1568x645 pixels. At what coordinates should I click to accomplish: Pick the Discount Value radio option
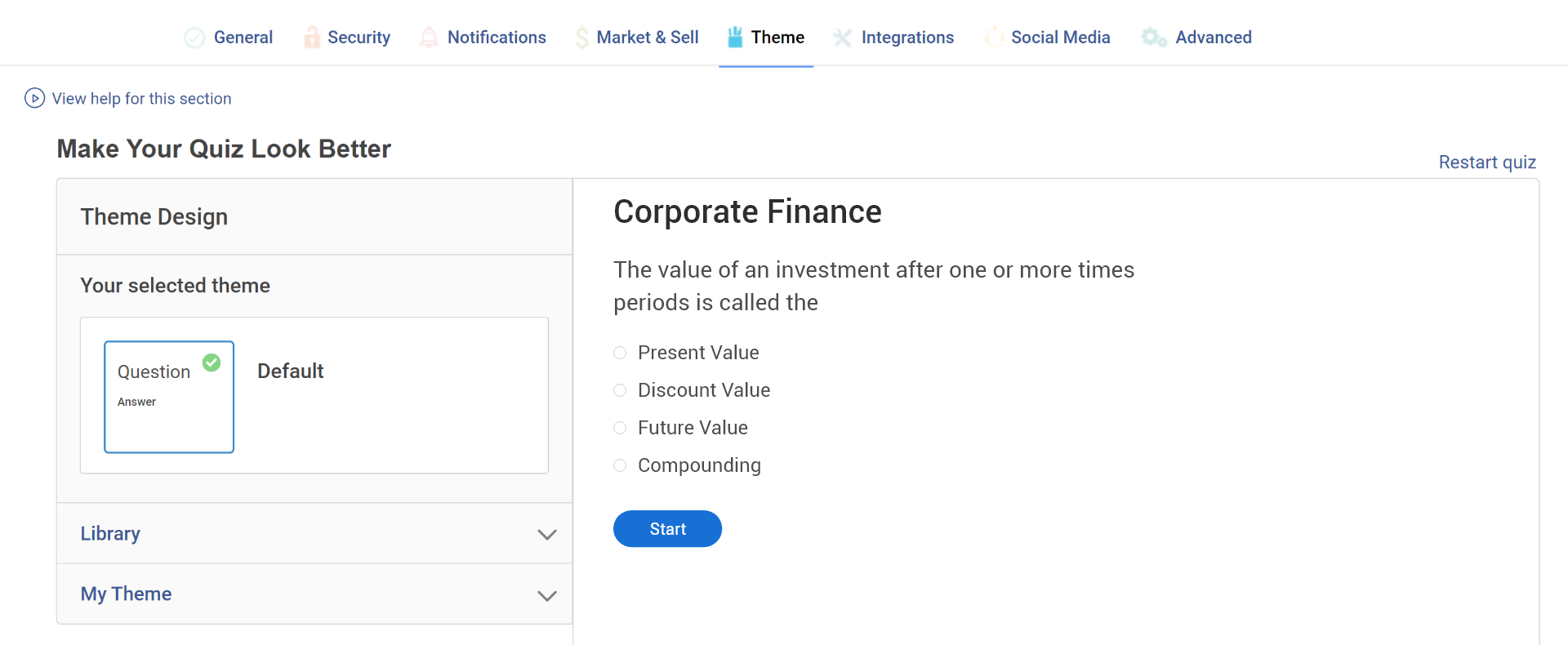coord(620,390)
